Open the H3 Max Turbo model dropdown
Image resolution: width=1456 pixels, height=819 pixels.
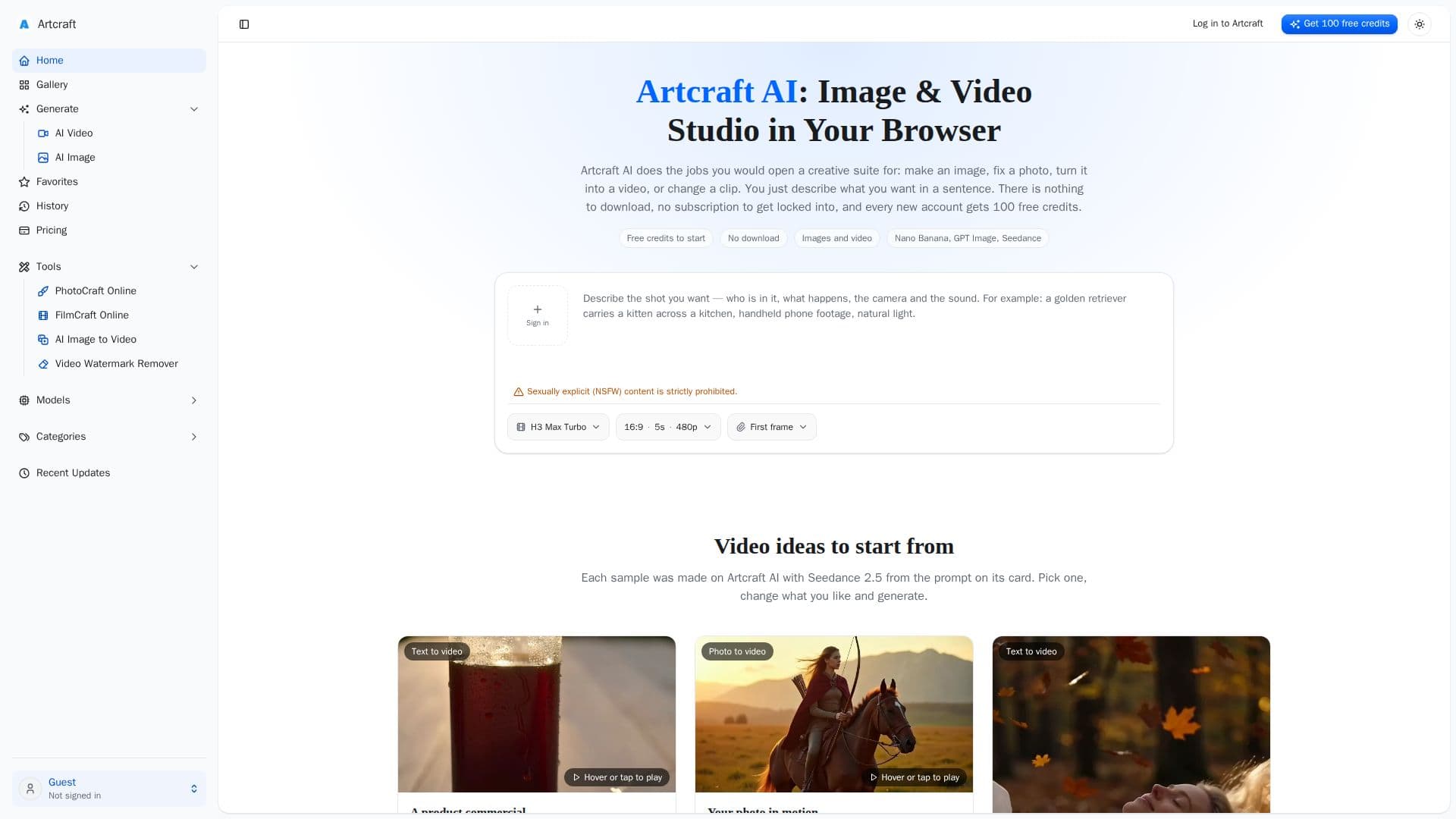tap(558, 427)
